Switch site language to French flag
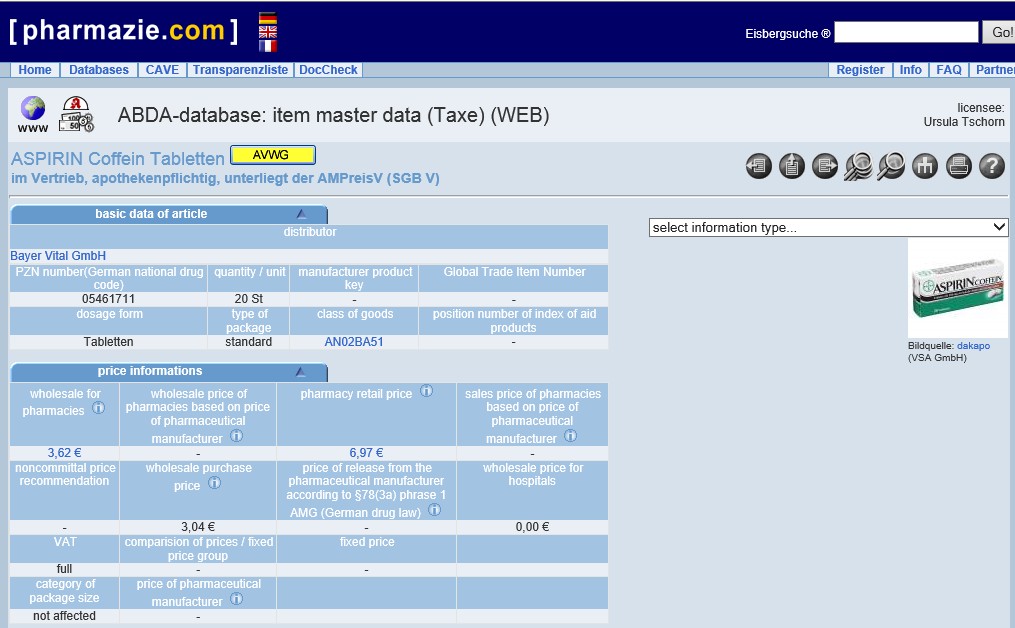Screen dimensions: 1015x628 tap(267, 45)
